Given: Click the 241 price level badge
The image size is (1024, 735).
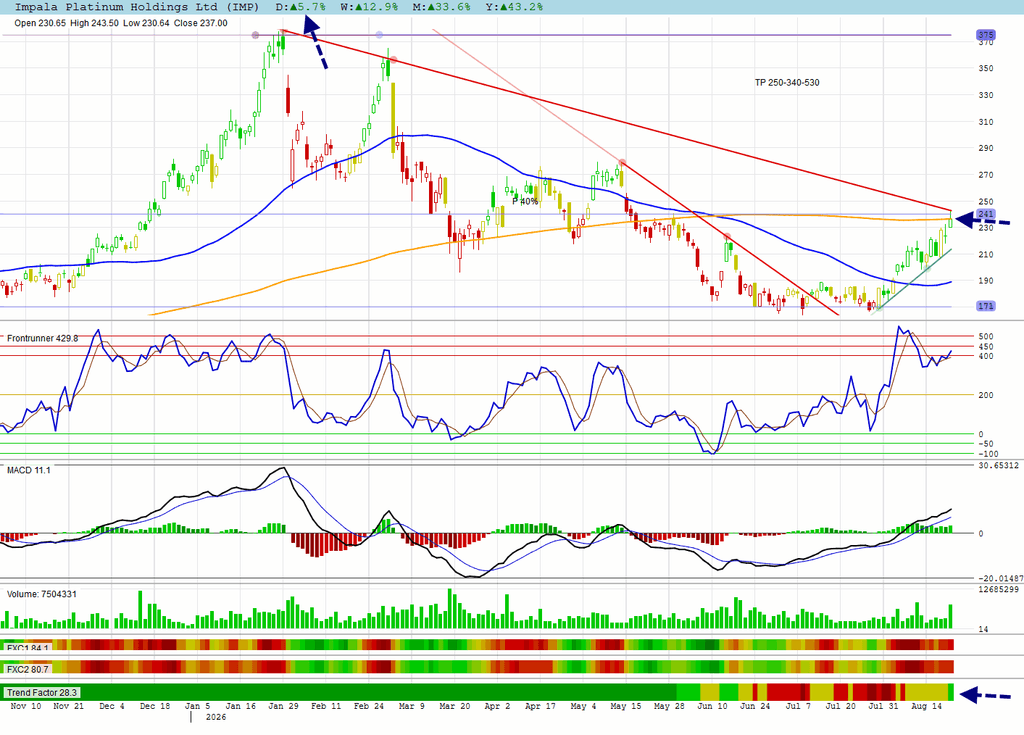Looking at the screenshot, I should click(x=985, y=214).
